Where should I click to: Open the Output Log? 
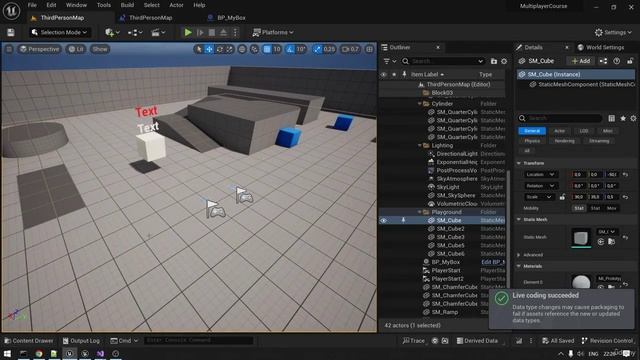(x=81, y=340)
